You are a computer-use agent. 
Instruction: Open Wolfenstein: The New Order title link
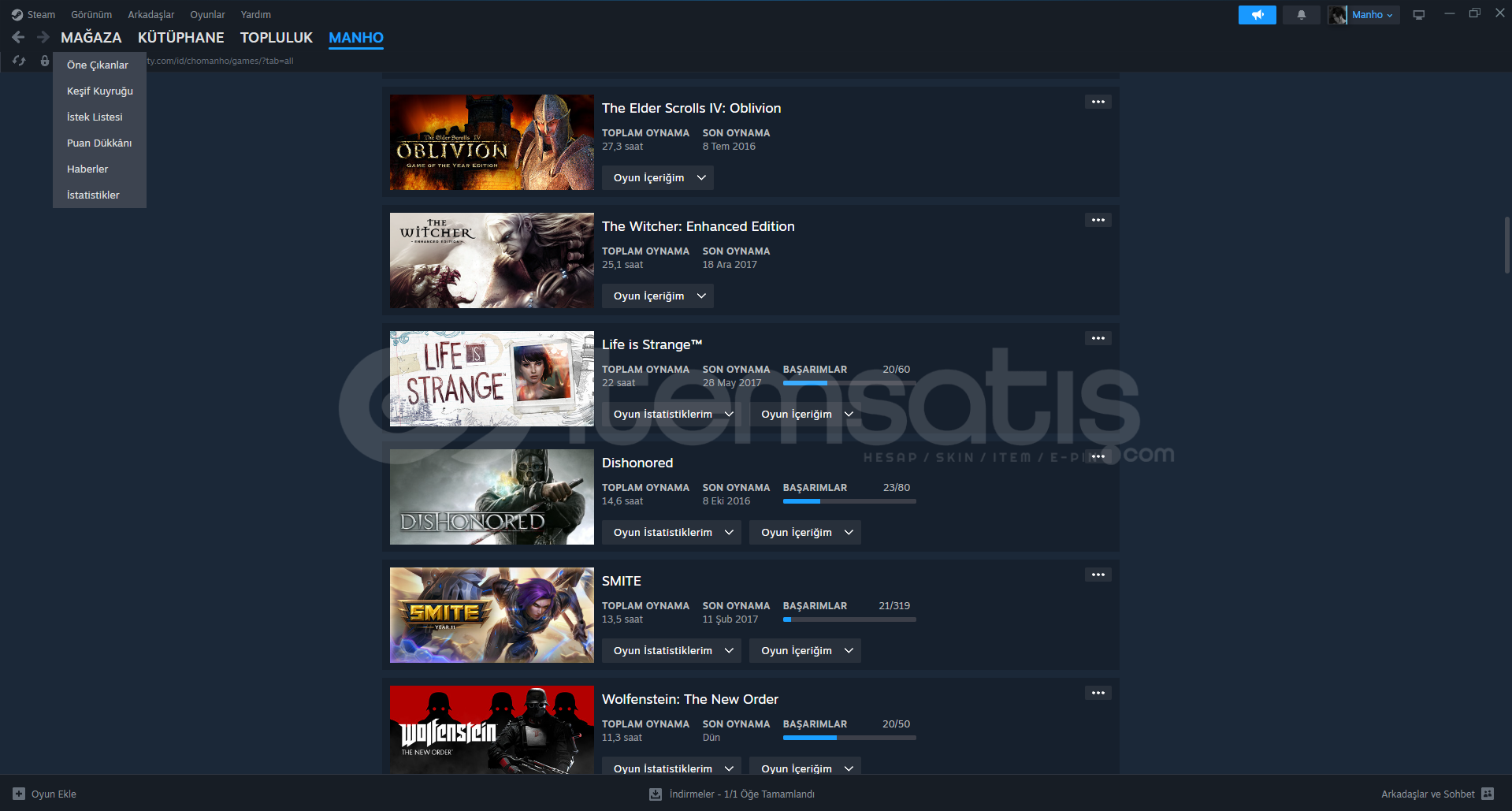(x=690, y=699)
